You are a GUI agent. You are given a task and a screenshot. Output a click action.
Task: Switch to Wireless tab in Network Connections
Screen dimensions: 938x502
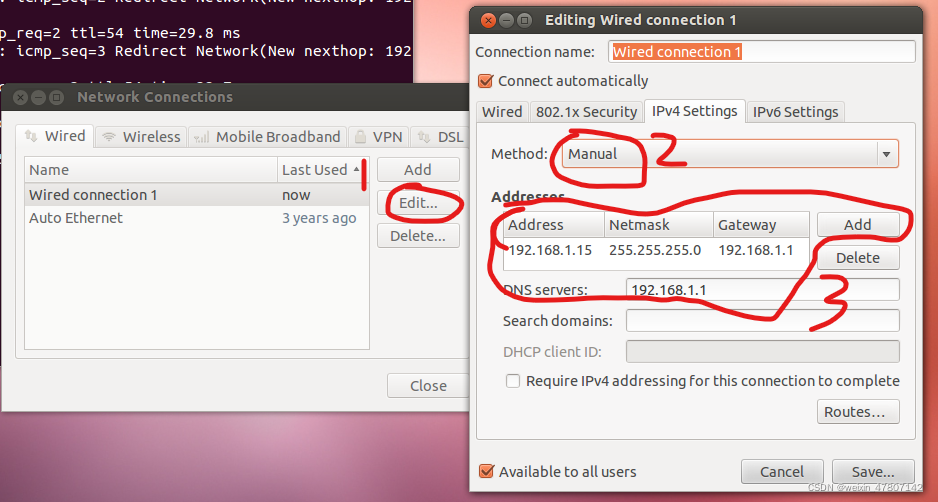pos(141,137)
